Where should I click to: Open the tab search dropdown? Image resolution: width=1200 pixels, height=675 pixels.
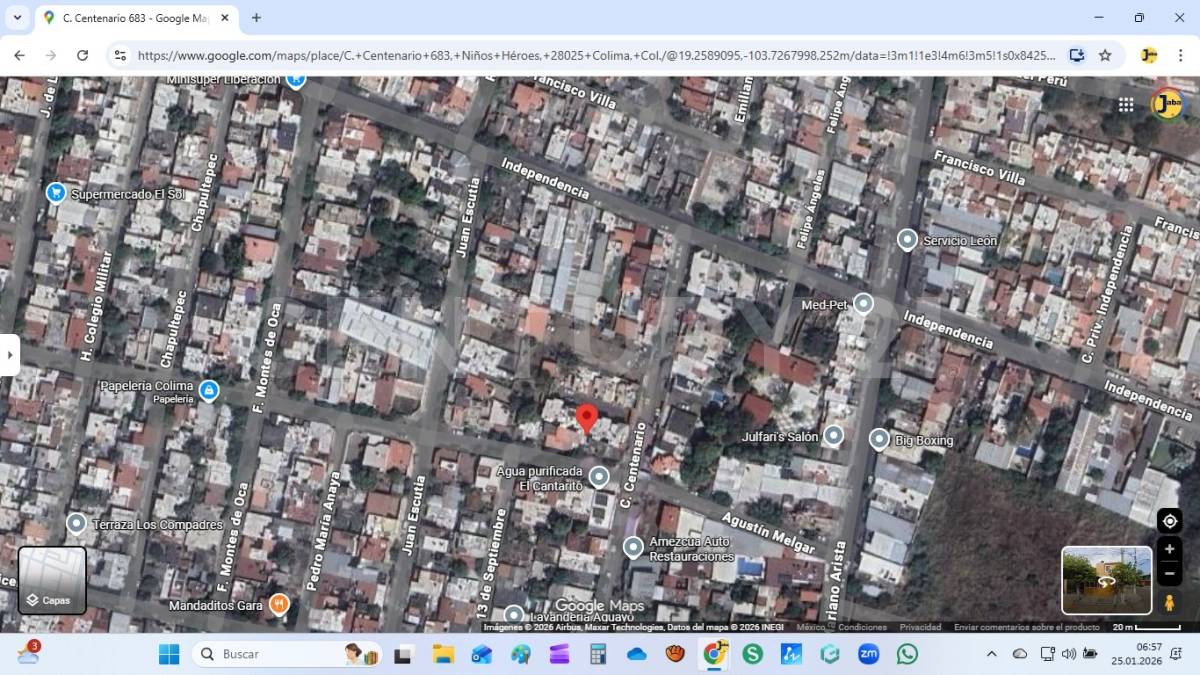[x=17, y=18]
